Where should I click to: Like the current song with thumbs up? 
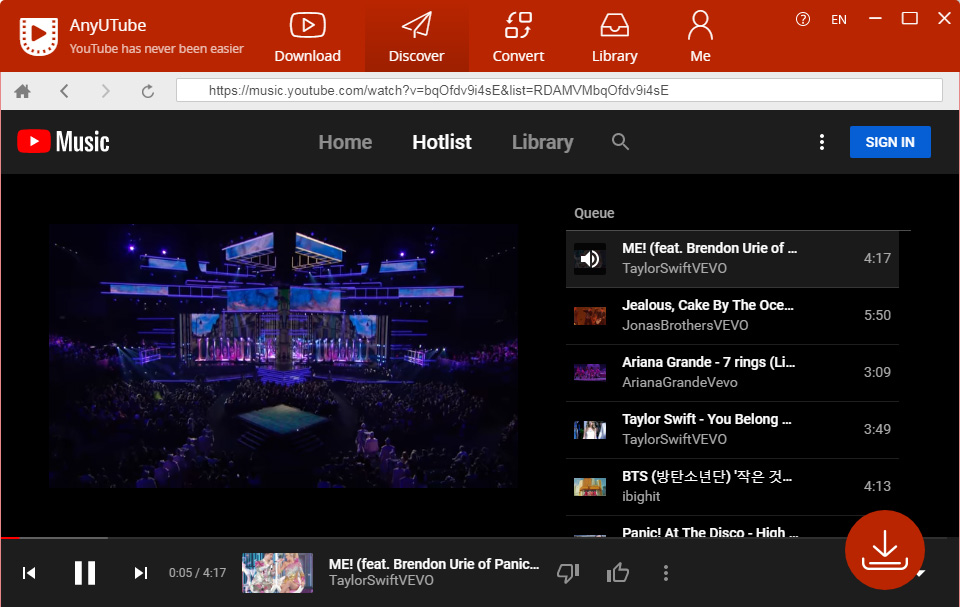pos(618,573)
